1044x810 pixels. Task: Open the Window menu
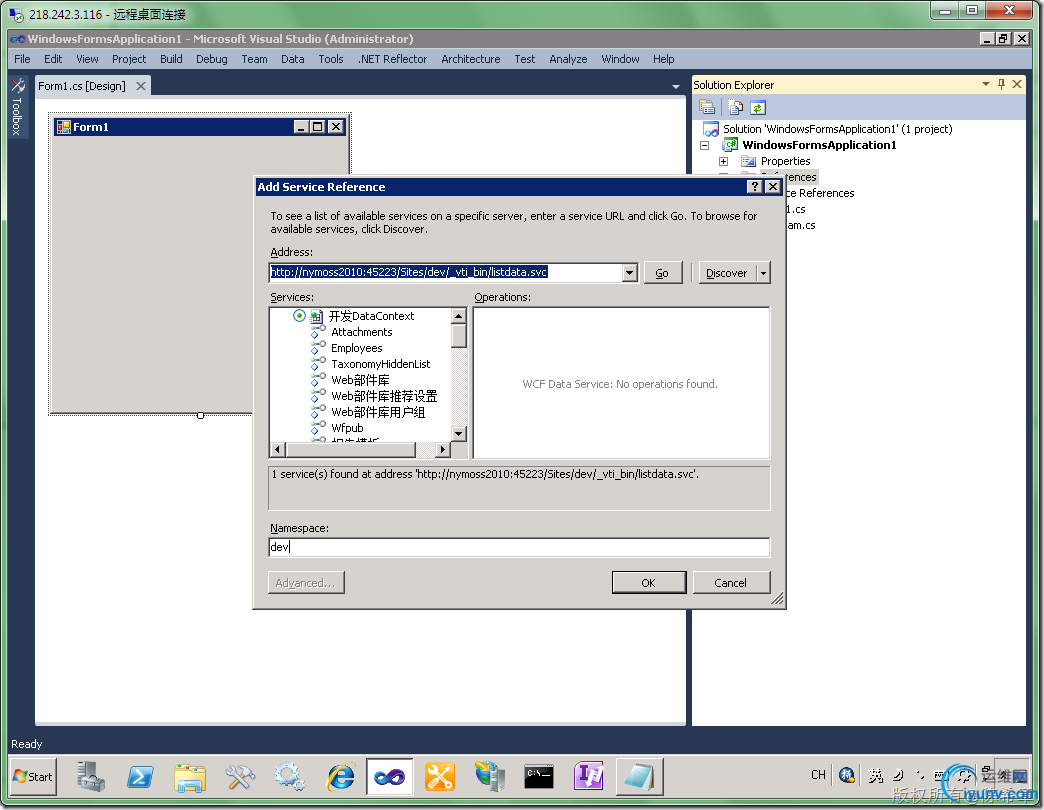coord(620,59)
